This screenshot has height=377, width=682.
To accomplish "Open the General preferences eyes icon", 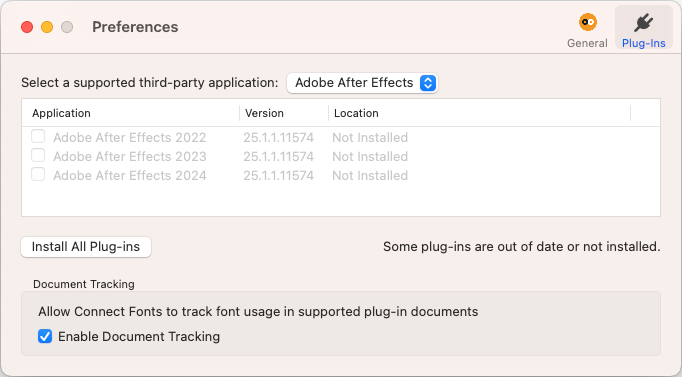I will pos(588,23).
